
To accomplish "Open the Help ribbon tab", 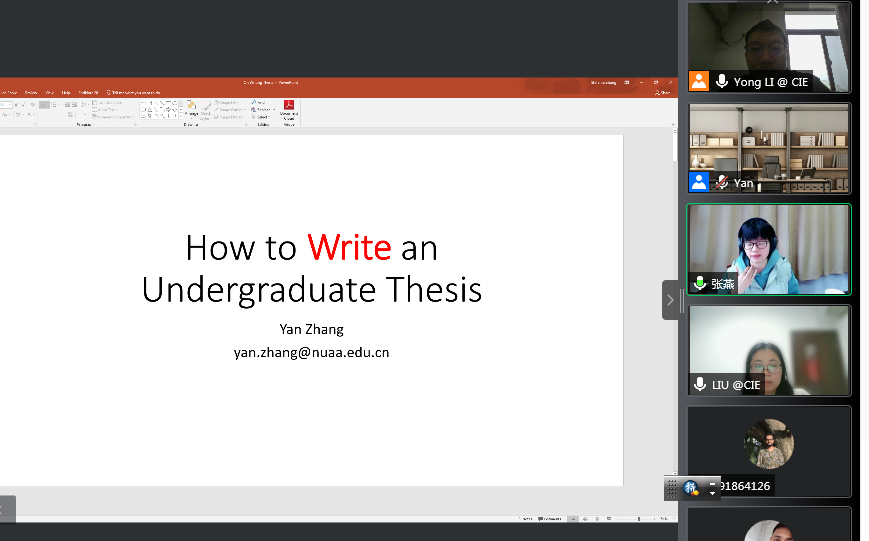I will click(x=66, y=92).
